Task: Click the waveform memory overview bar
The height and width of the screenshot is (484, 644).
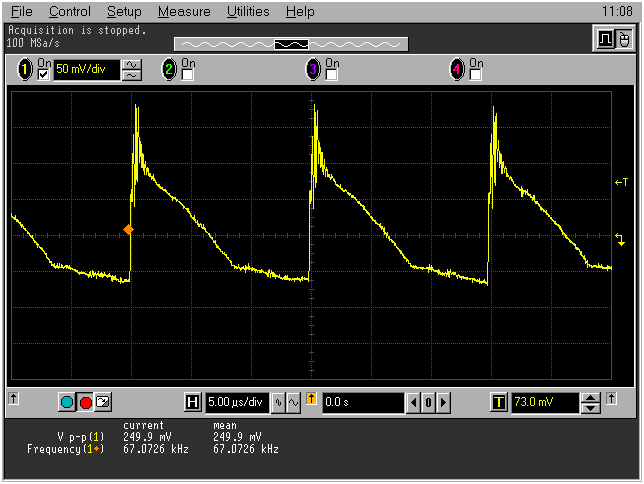Action: click(291, 44)
